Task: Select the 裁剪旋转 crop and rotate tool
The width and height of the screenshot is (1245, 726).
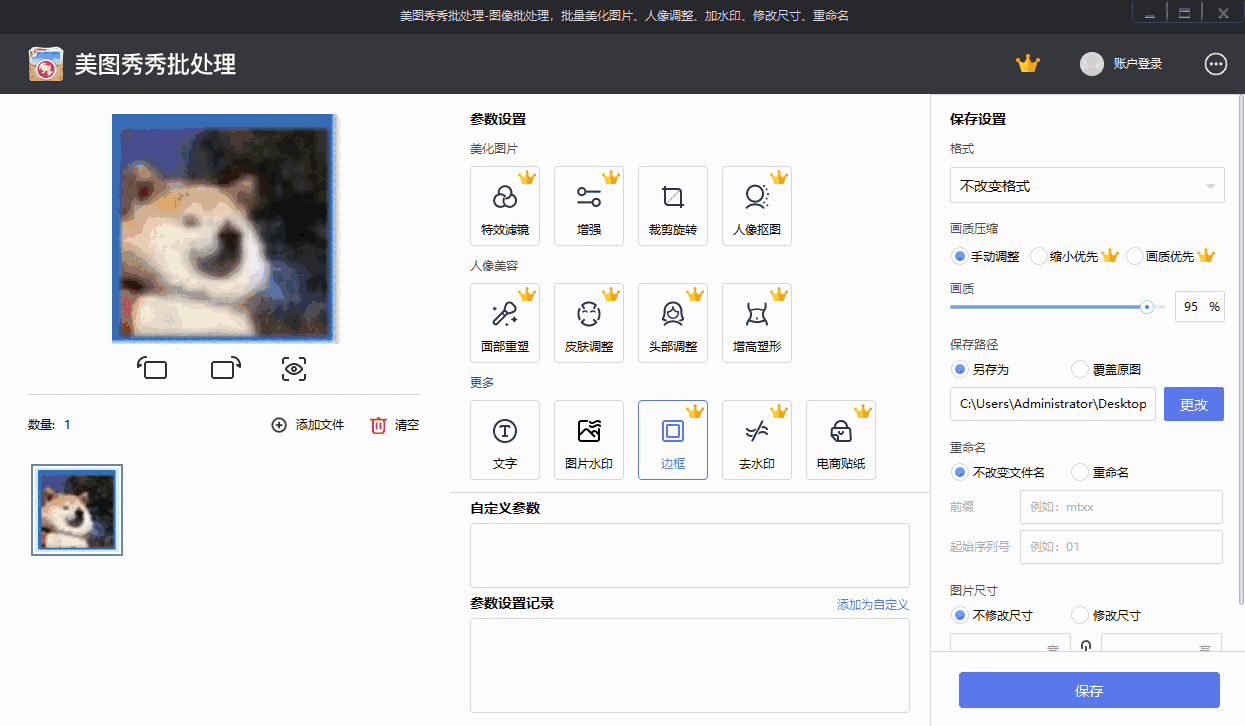Action: point(673,206)
